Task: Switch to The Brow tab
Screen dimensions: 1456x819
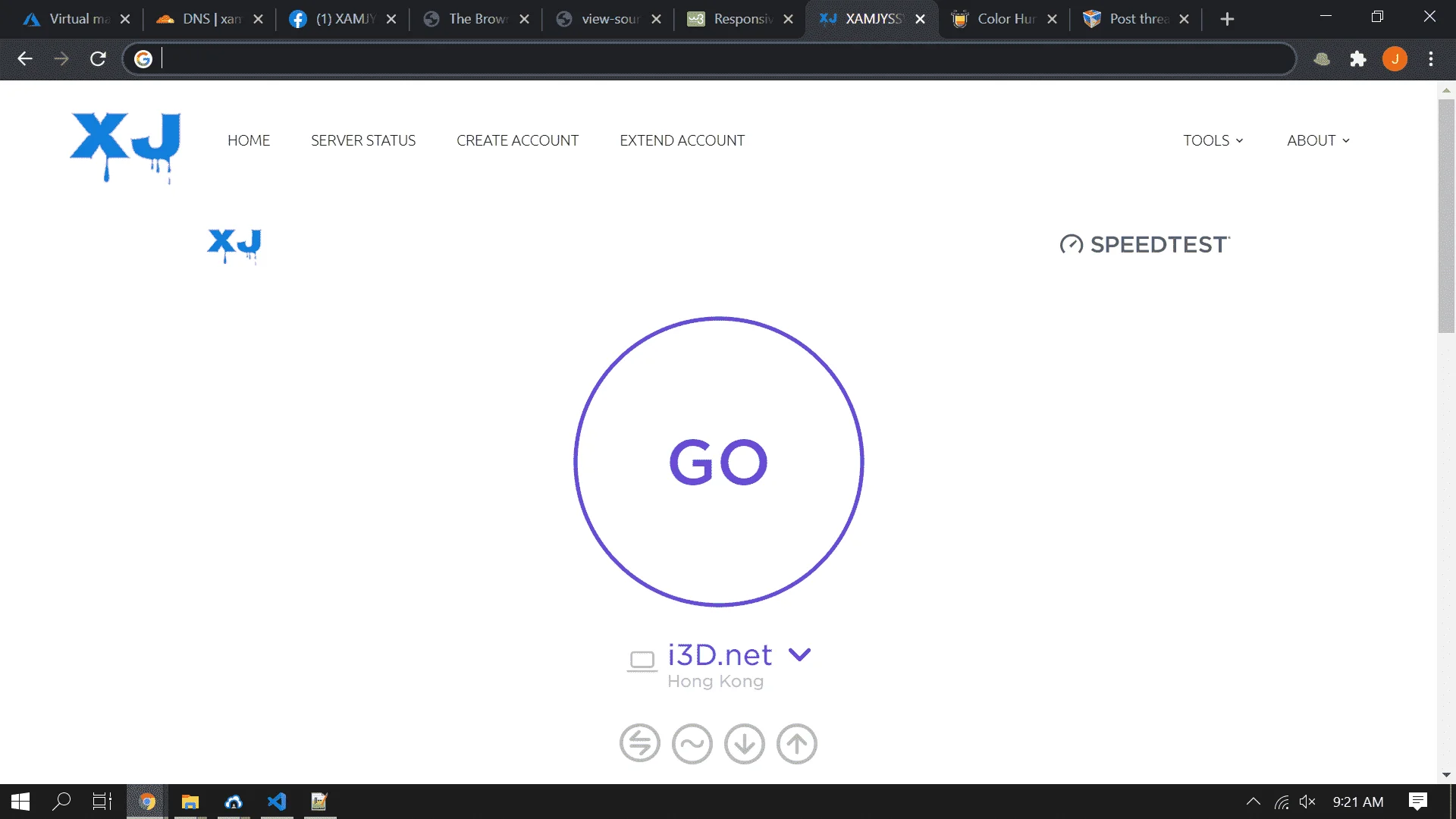Action: tap(475, 19)
